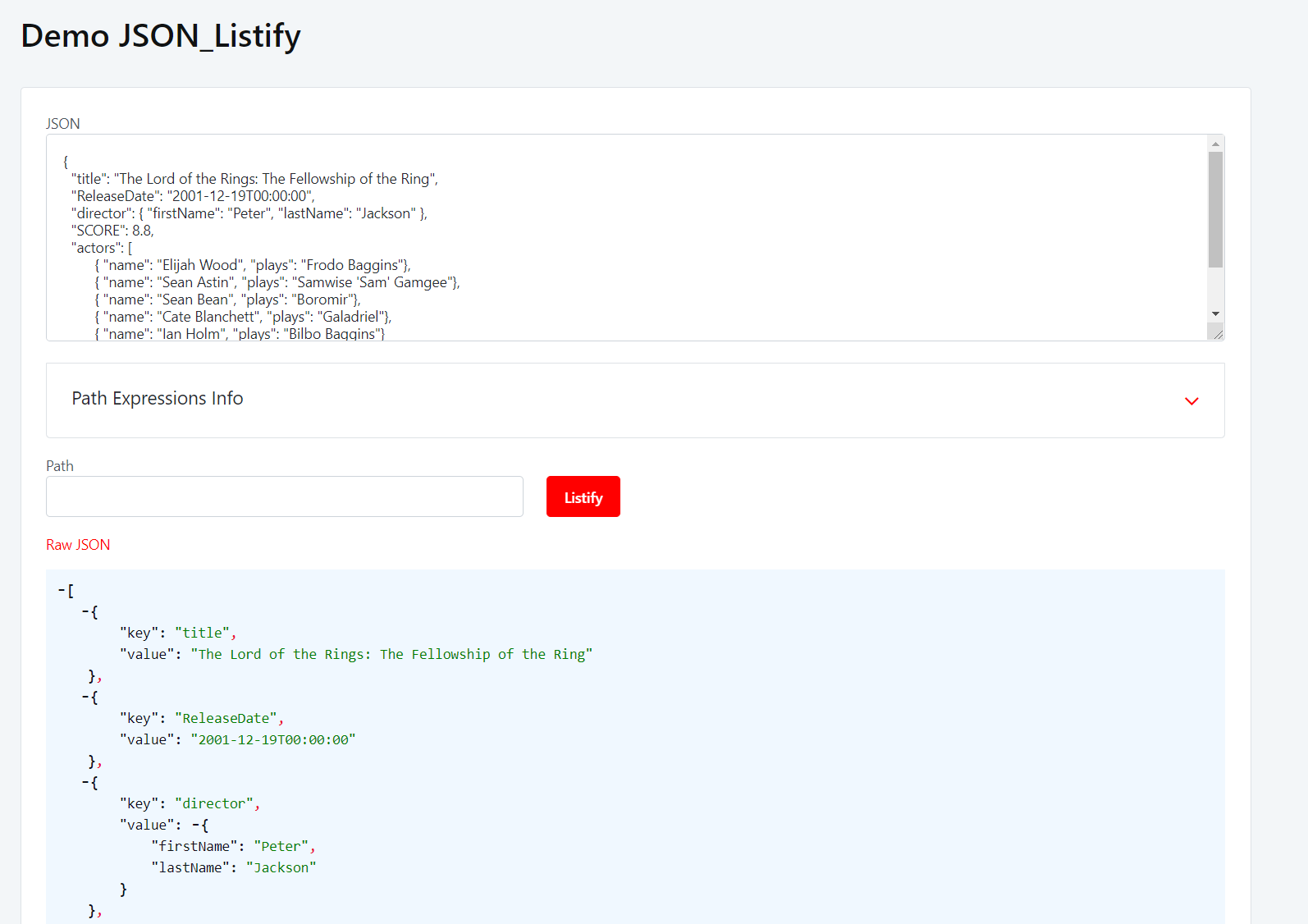
Task: Collapse the object containing the title key
Action: tap(85, 612)
